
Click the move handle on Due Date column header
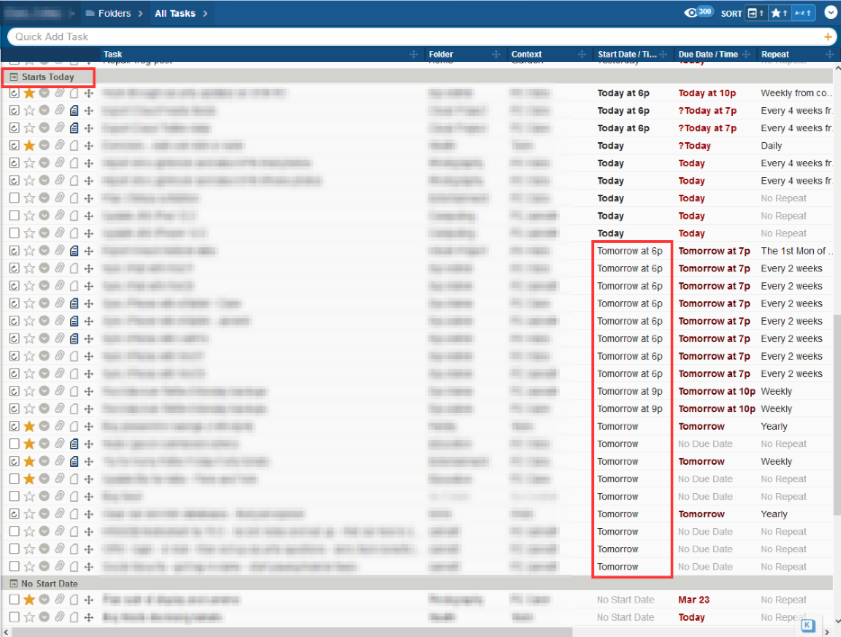[x=747, y=54]
